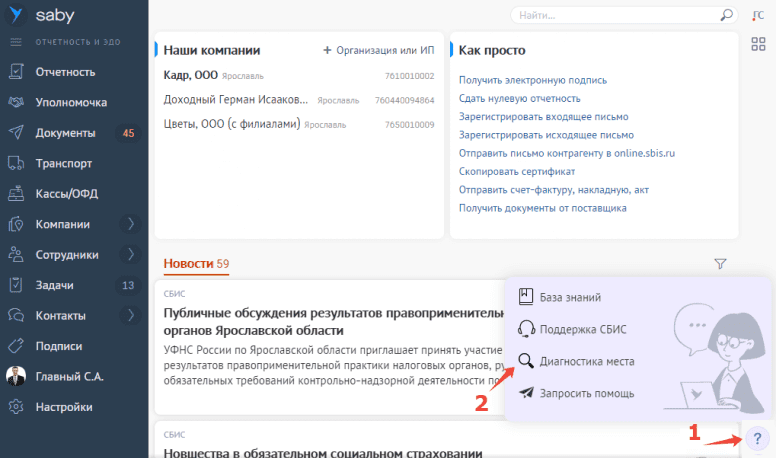Click the Поддержка СБИС headset icon
This screenshot has width=776, height=458.
(526, 329)
